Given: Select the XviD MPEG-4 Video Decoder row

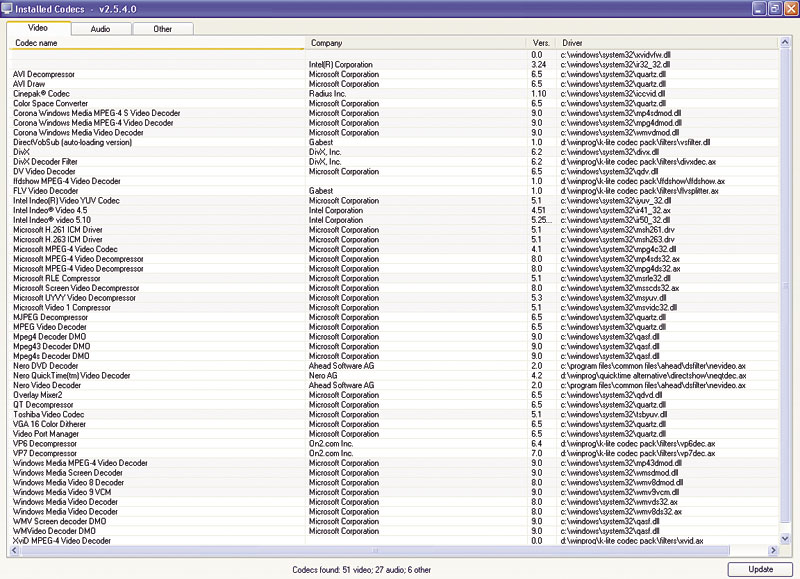Looking at the screenshot, I should 394,540.
